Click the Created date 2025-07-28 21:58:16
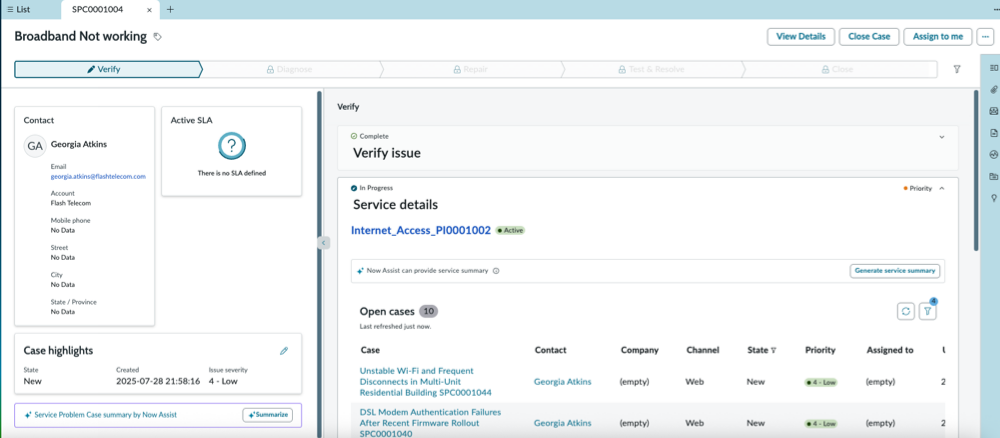Screen dimensions: 1000x438 coord(158,381)
